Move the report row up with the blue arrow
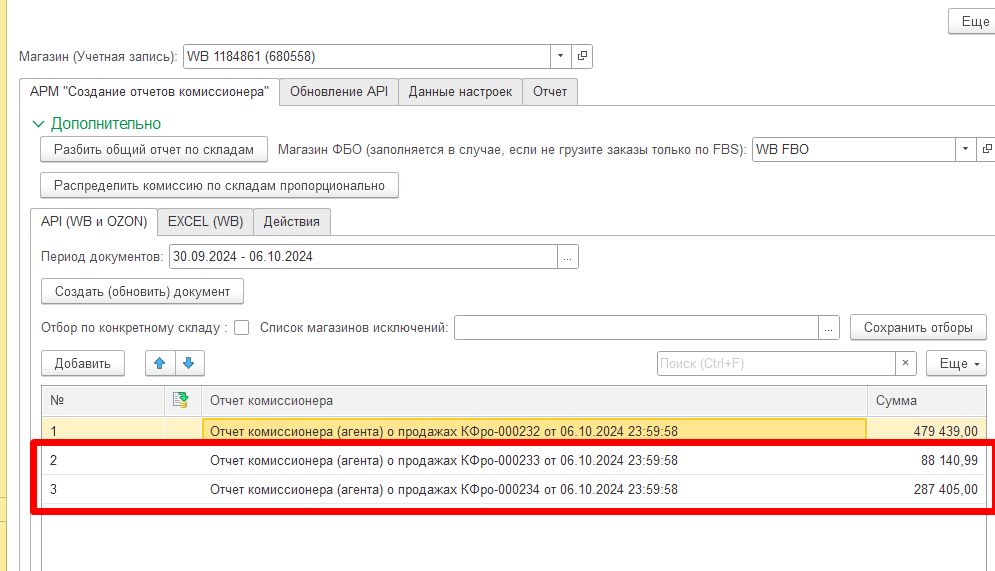Viewport: 995px width, 571px height. [160, 364]
